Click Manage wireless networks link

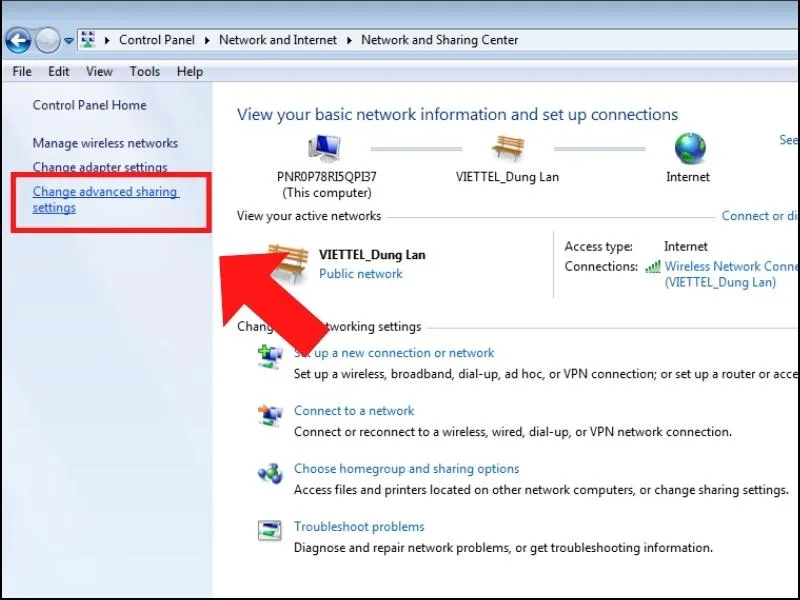tap(105, 143)
